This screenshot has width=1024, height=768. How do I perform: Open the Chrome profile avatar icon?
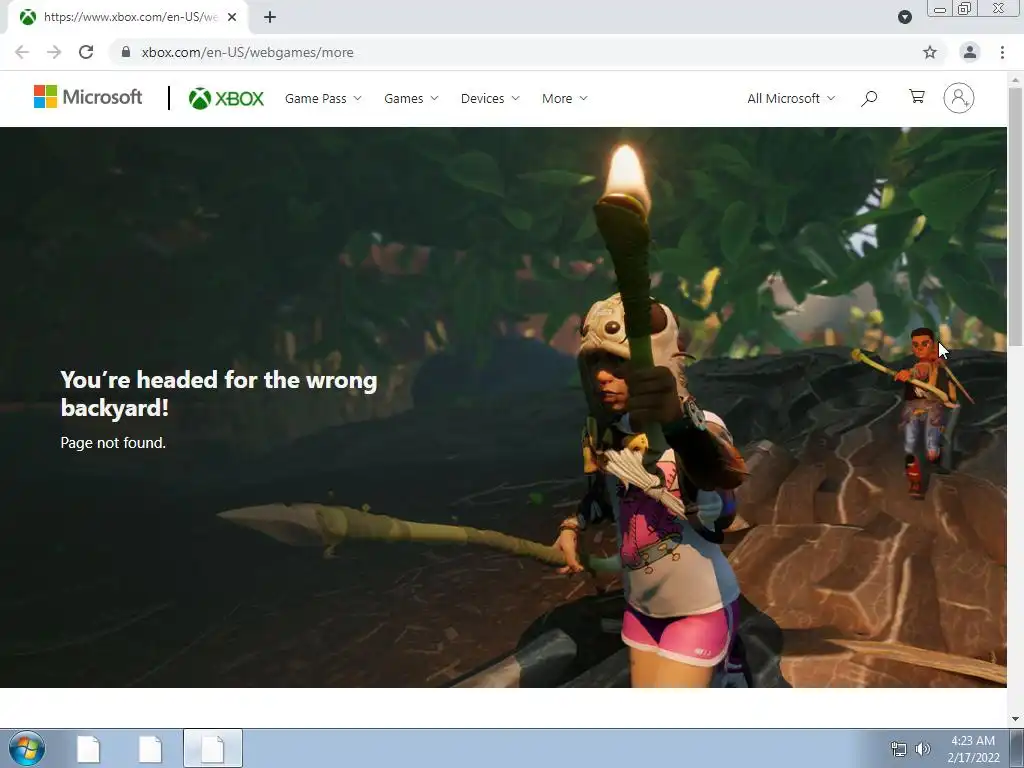(x=970, y=52)
